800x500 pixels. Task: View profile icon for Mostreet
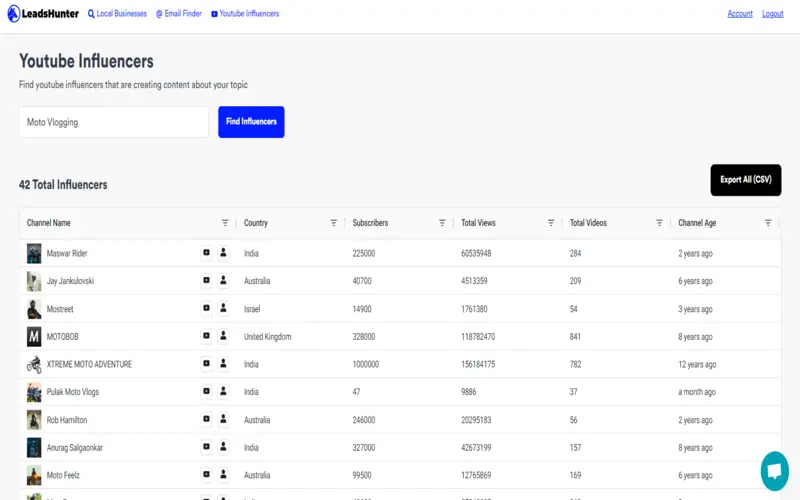223,308
